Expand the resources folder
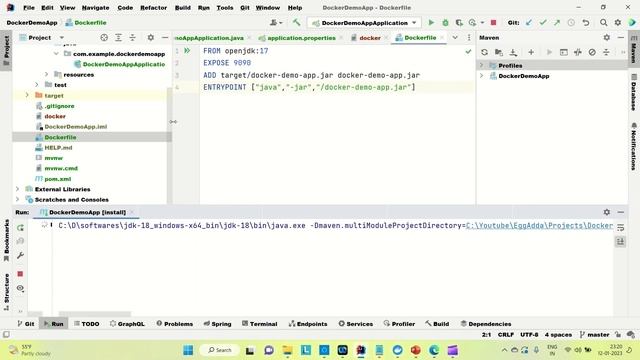 (x=47, y=74)
